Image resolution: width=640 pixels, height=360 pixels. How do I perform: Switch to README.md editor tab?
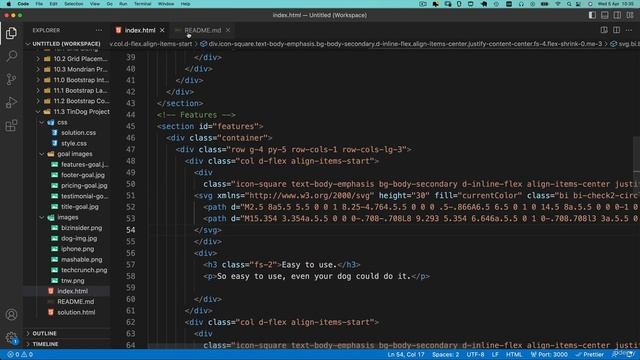point(202,30)
